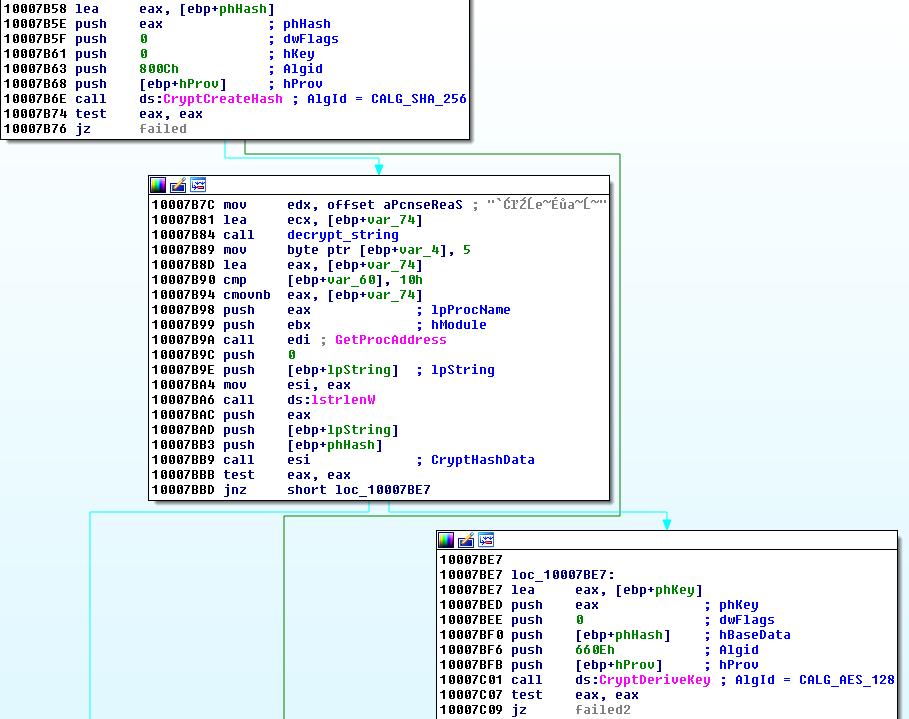
Task: Click group nodes icon in 10007B7C block
Action: (197, 185)
